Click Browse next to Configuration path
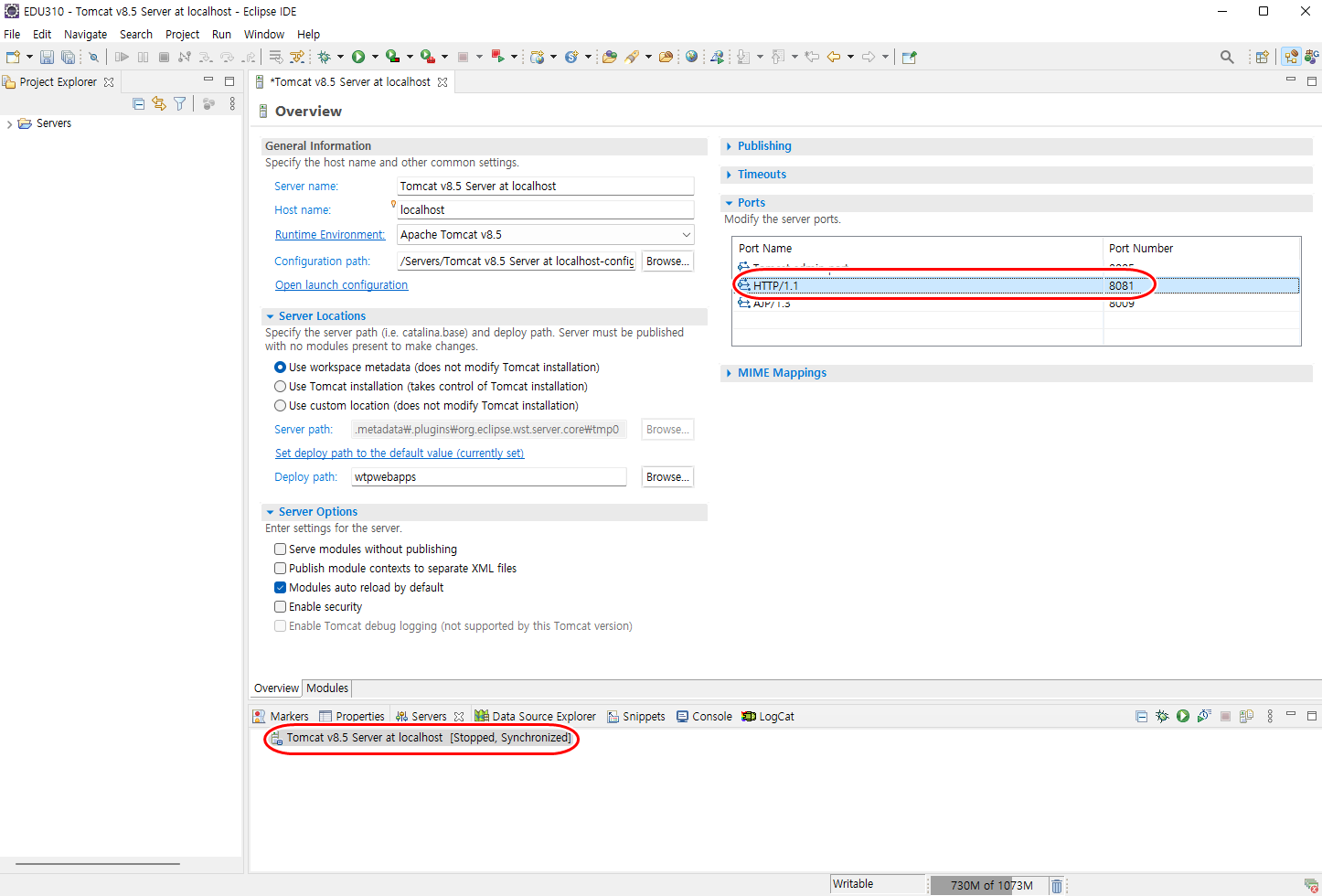The height and width of the screenshot is (896, 1322). pos(667,261)
